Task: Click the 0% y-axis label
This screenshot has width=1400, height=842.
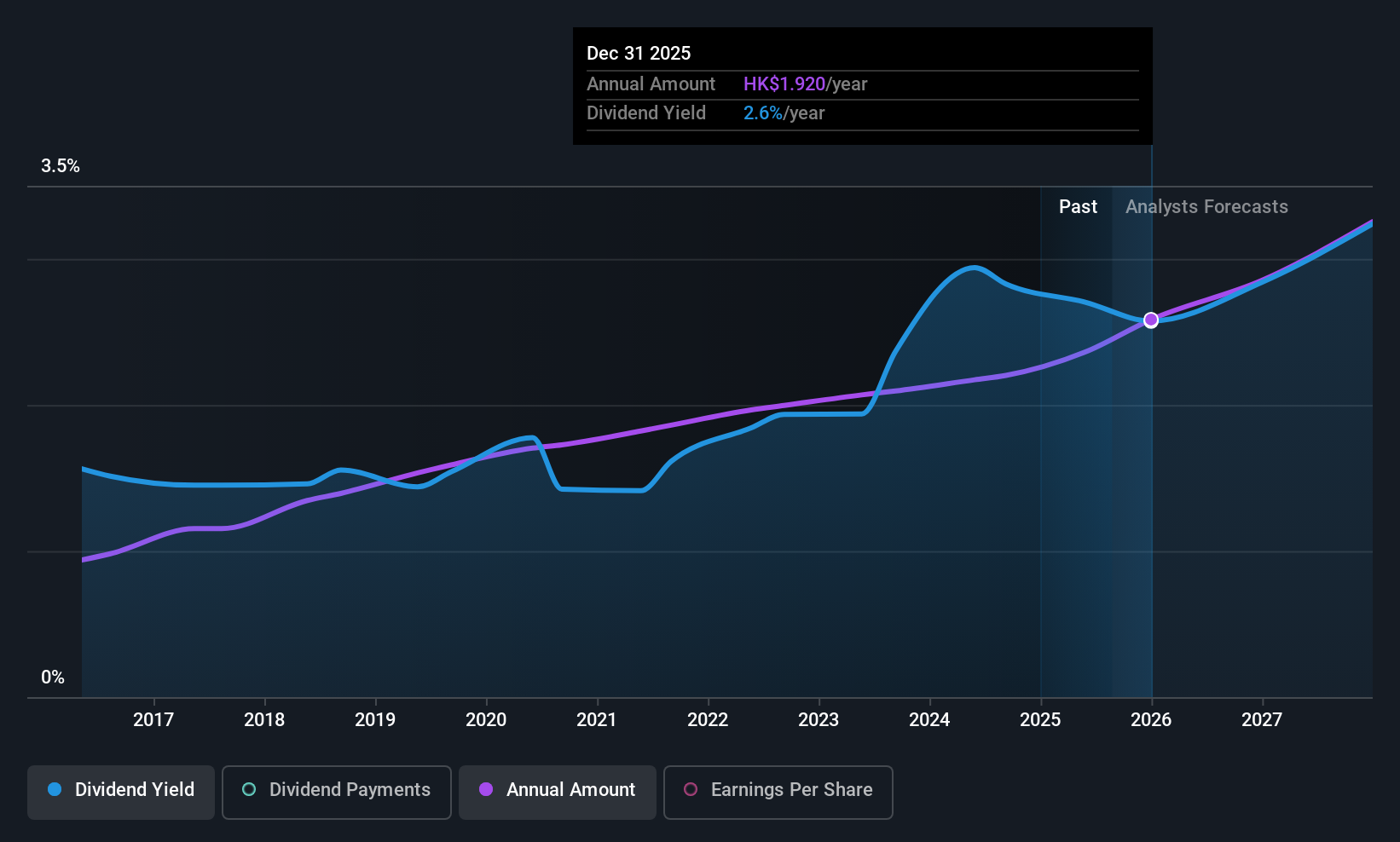Action: (53, 678)
